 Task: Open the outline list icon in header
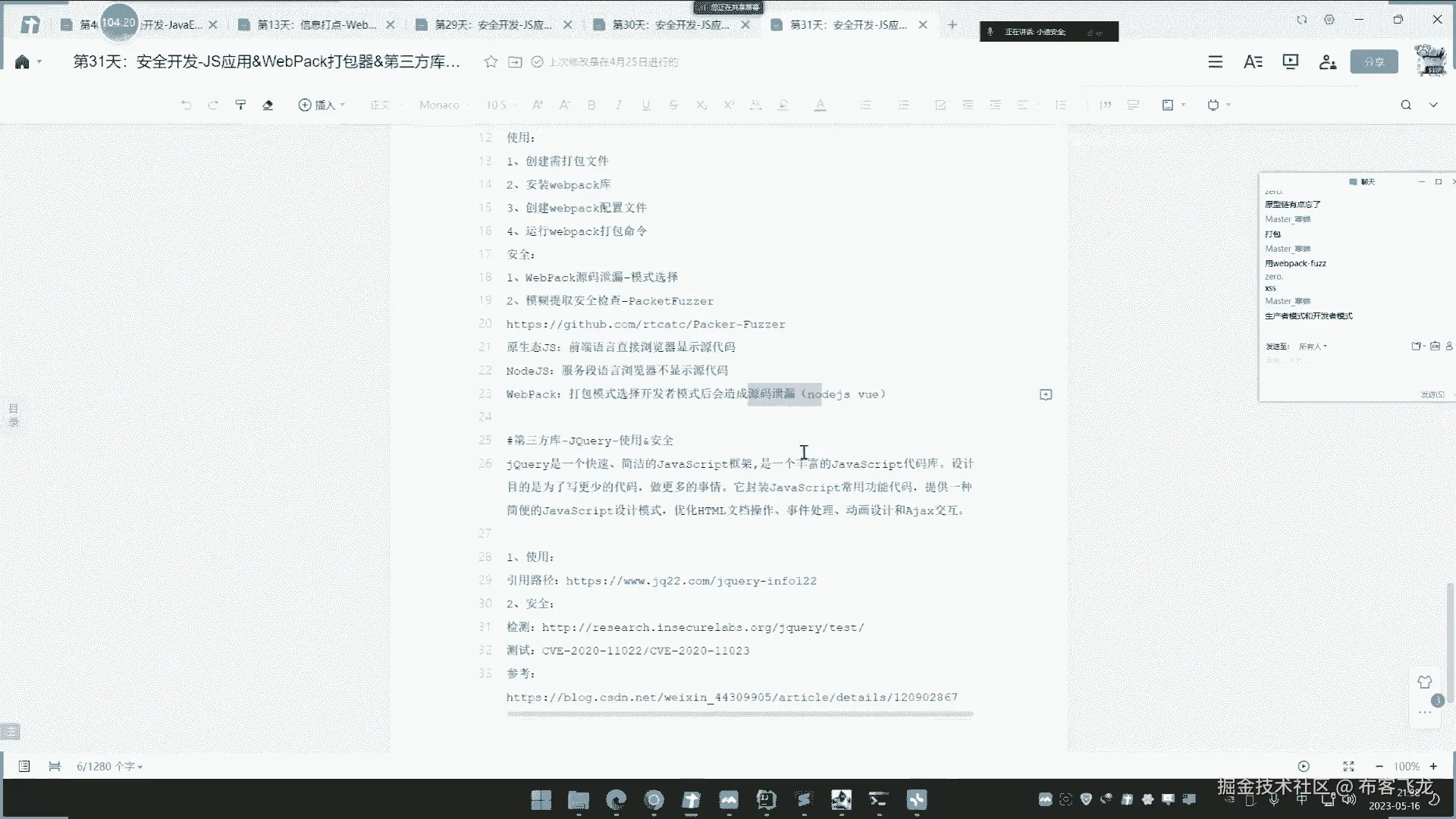1215,62
